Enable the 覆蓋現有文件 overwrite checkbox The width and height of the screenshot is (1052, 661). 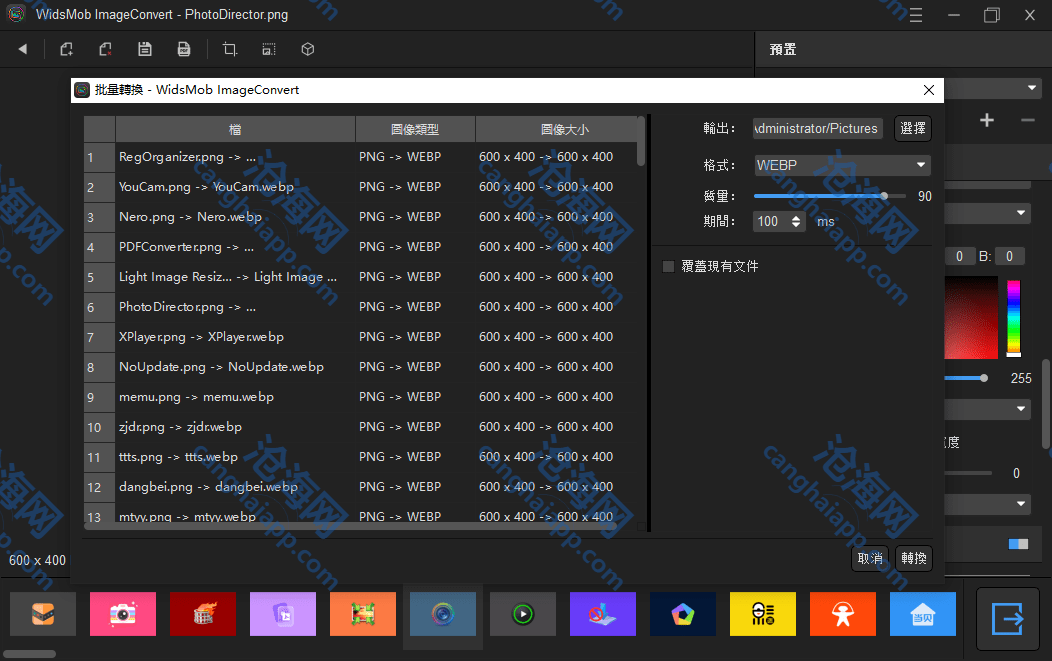[x=669, y=266]
